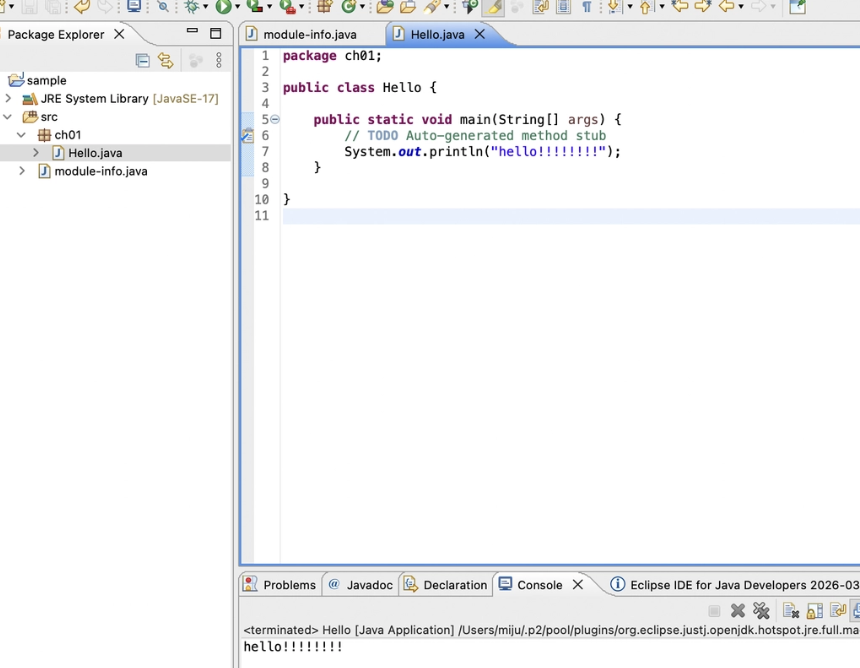
Task: Expand the JRE System Library node
Action: tap(8, 99)
